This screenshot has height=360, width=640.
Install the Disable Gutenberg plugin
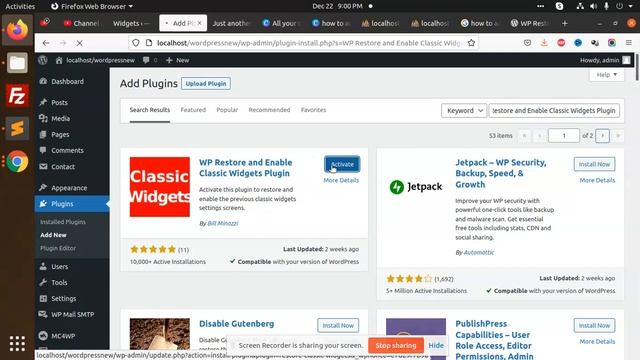click(x=338, y=325)
